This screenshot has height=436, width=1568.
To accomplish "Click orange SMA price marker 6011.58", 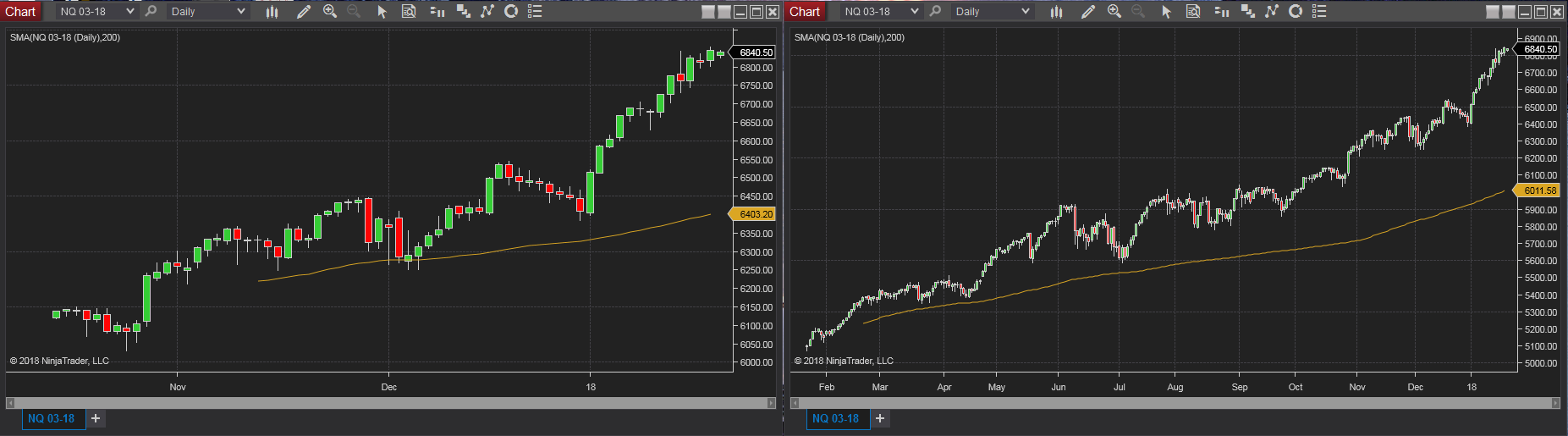I will coord(1539,190).
